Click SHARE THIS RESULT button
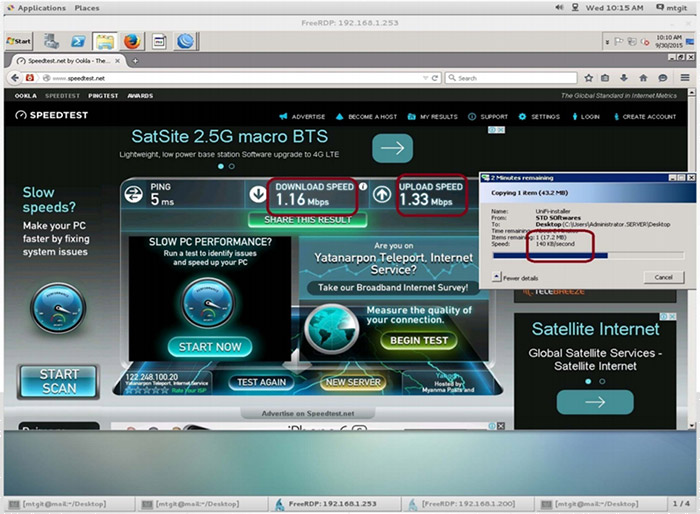Image resolution: width=700 pixels, height=514 pixels. tap(308, 220)
